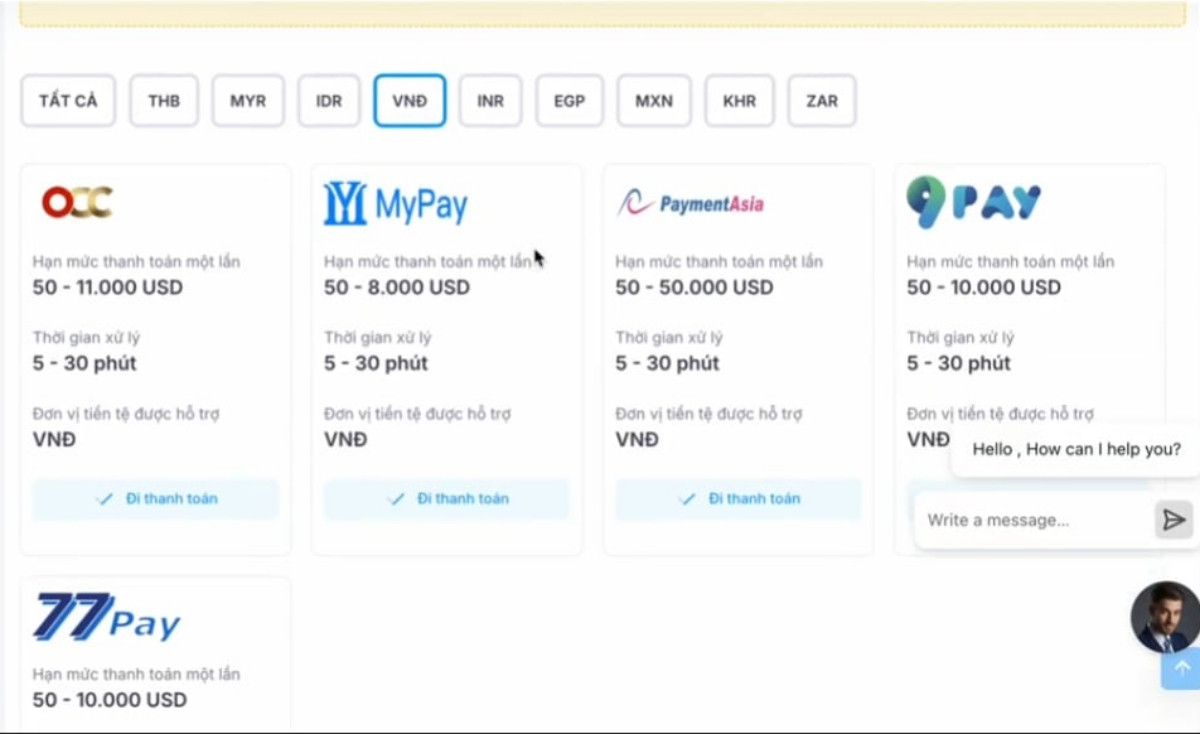Focus the Write a message chat field

tap(1030, 520)
